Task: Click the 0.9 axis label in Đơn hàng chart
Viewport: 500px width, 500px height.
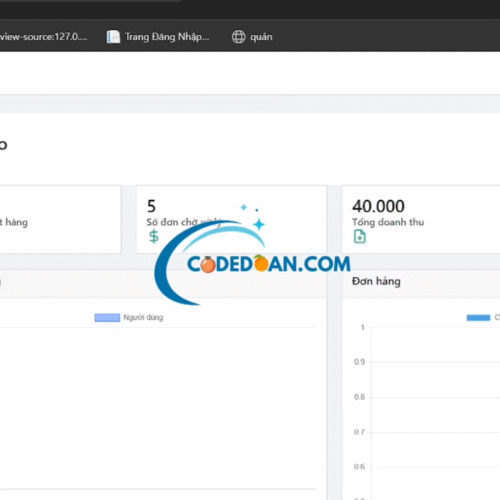Action: click(x=359, y=362)
